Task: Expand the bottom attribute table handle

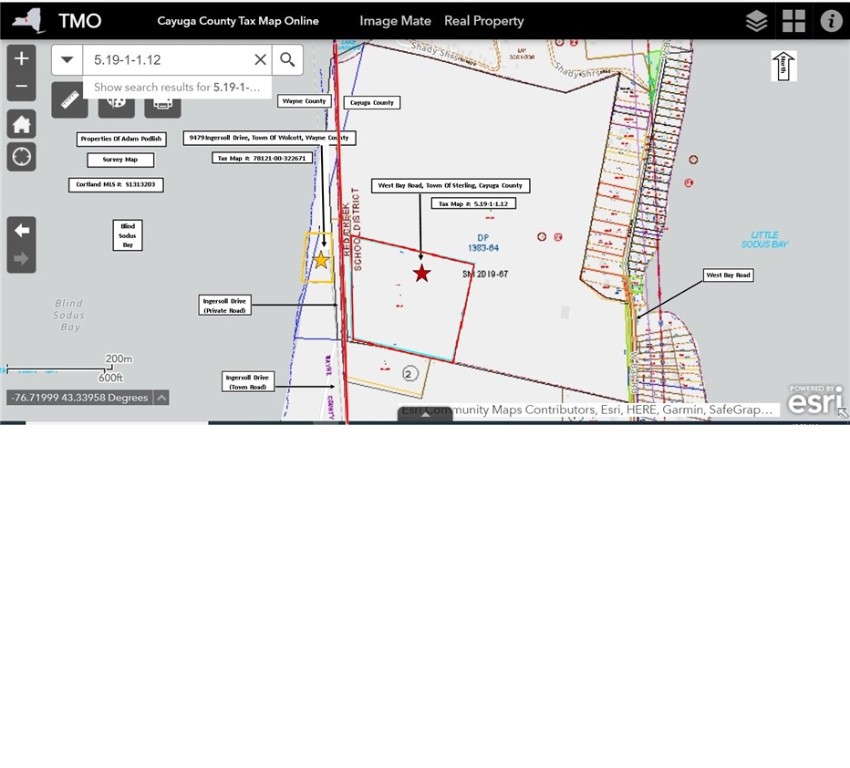Action: (425, 415)
